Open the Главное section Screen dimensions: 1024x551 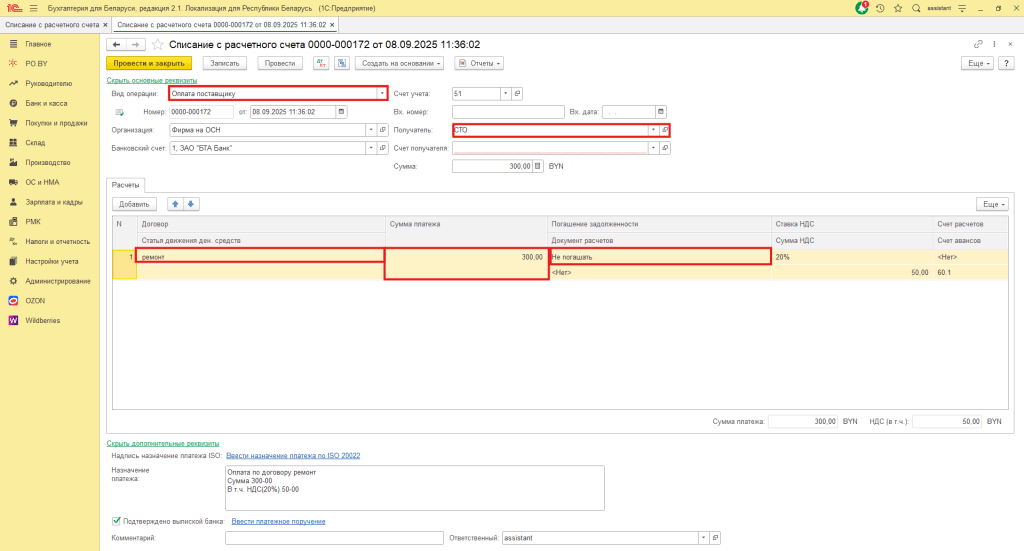[x=38, y=44]
